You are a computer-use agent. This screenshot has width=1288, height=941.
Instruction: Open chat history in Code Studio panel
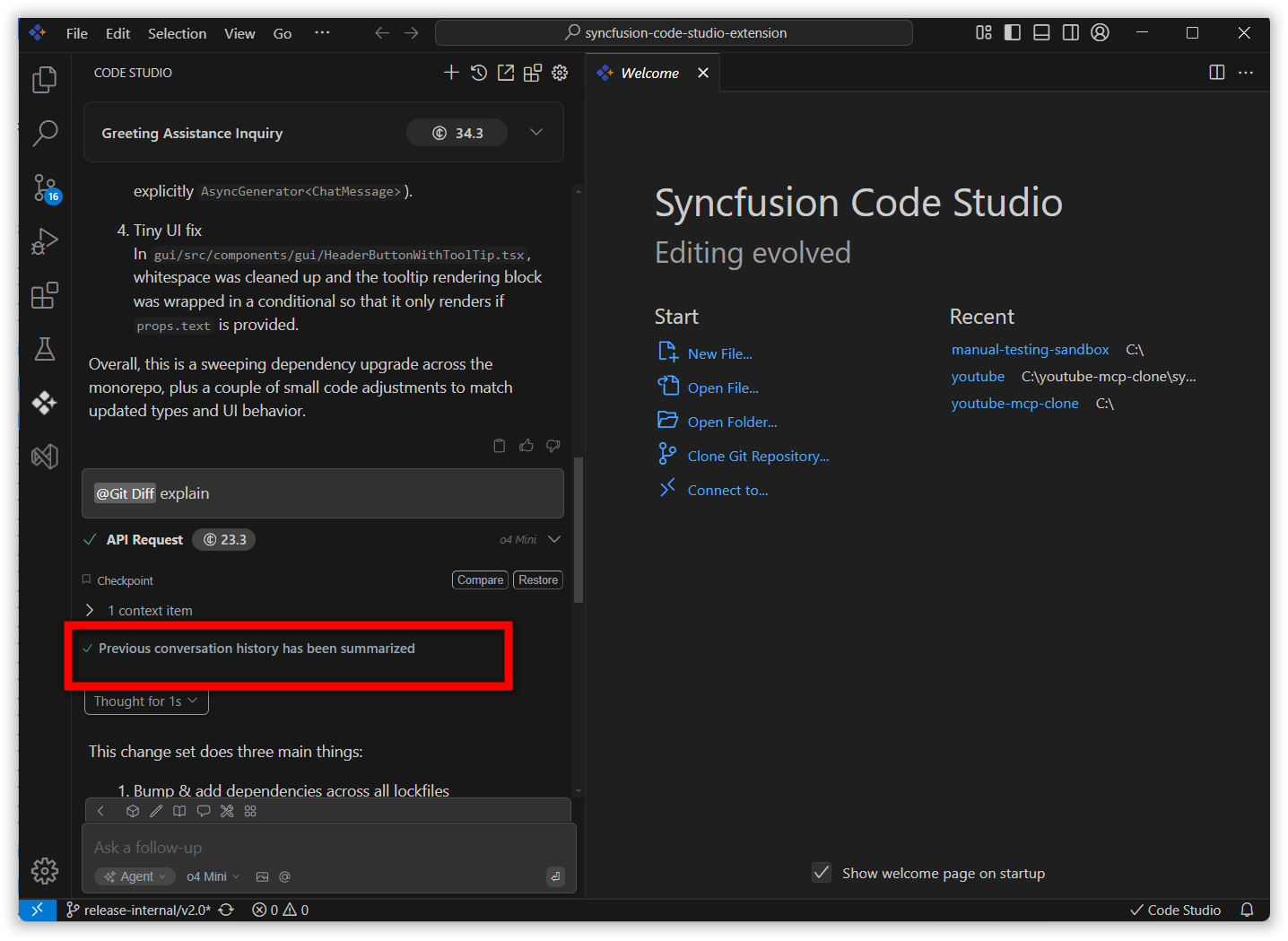click(479, 73)
